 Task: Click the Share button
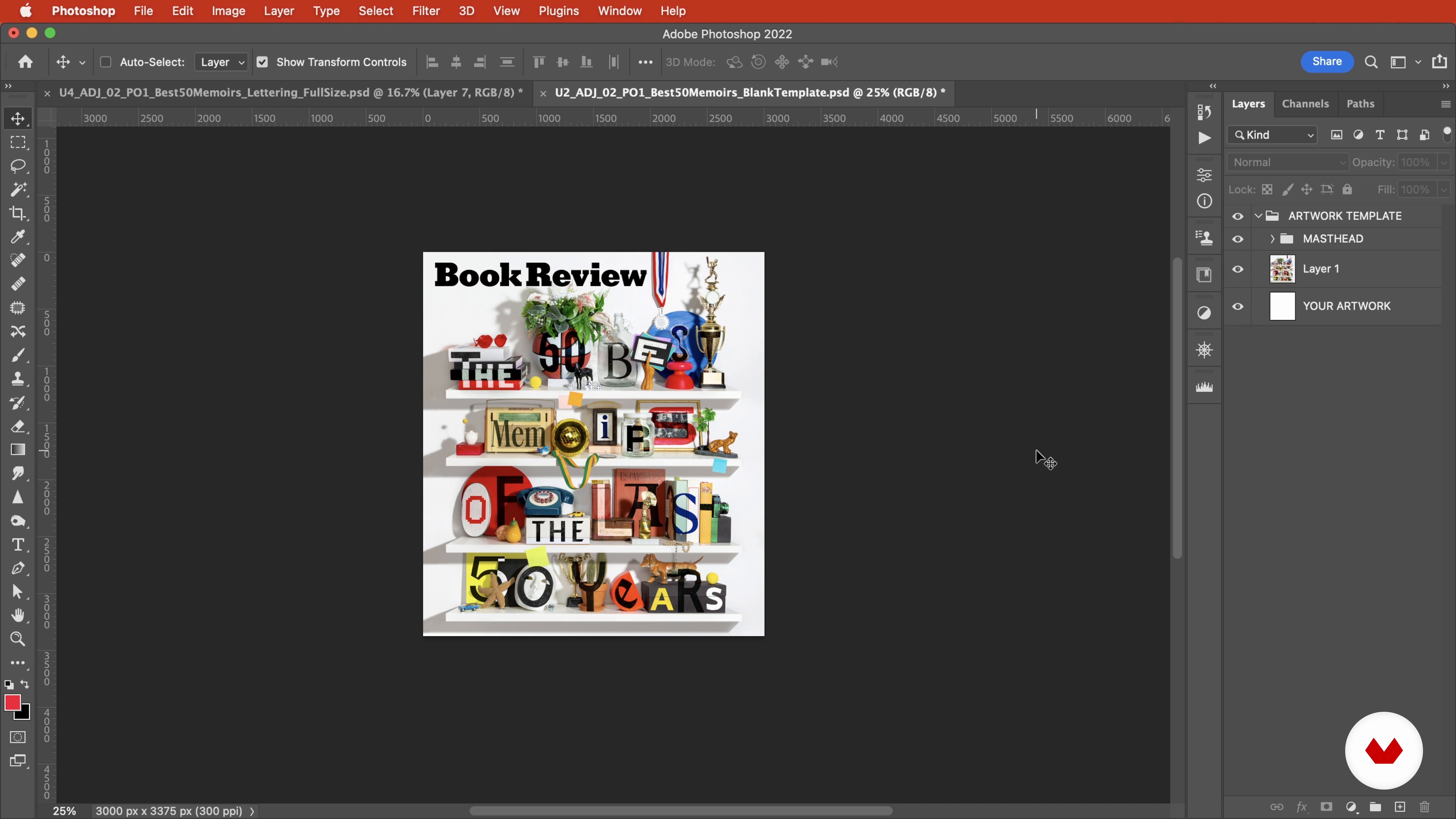click(1327, 61)
